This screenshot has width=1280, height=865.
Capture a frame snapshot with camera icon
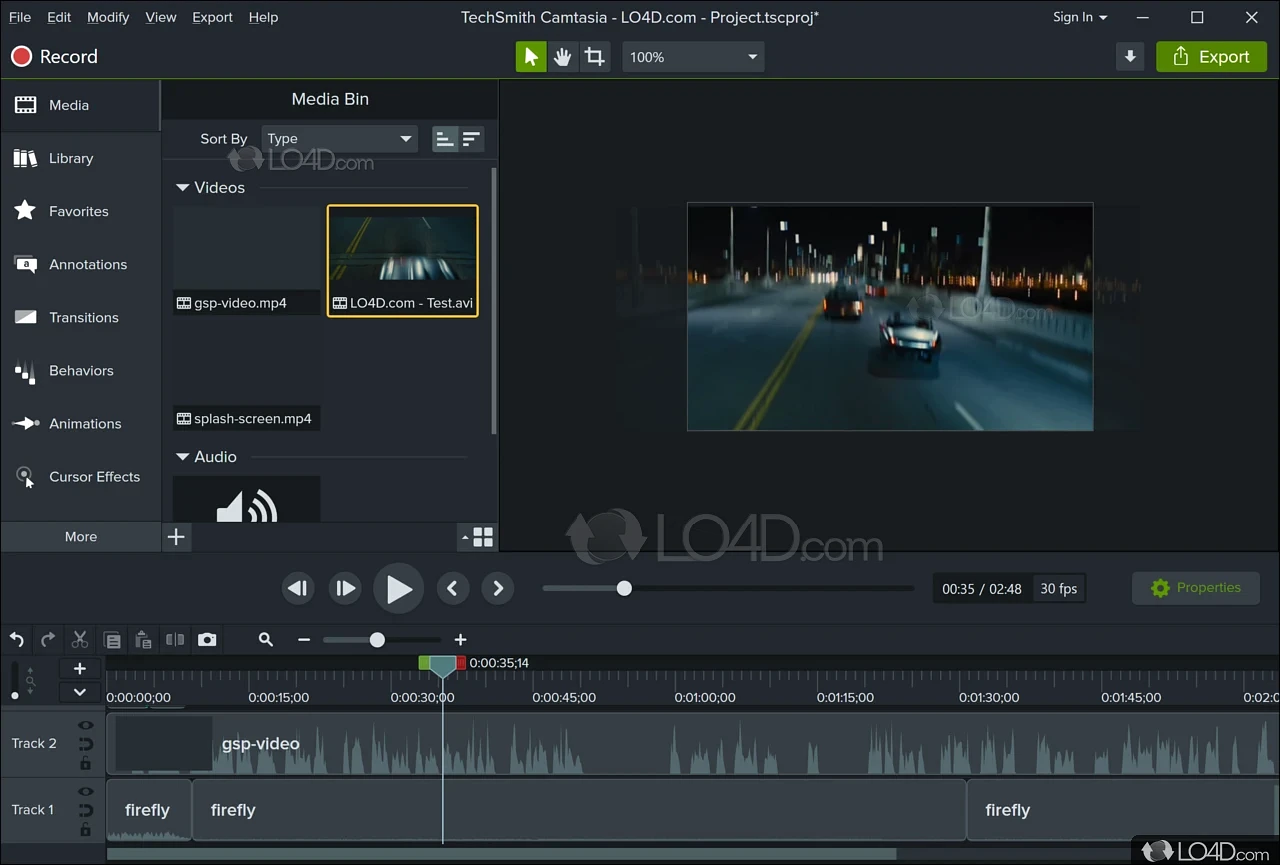pos(207,640)
